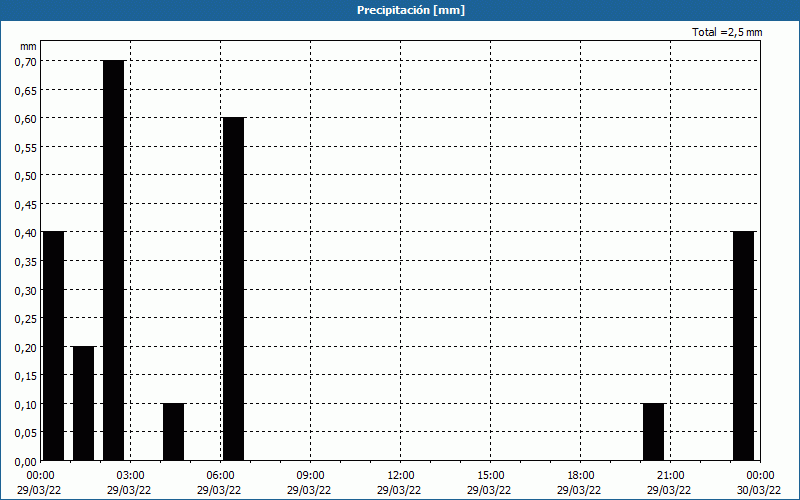This screenshot has width=800, height=500.
Task: Click the Total =2,5 mm label
Action: pyautogui.click(x=727, y=32)
